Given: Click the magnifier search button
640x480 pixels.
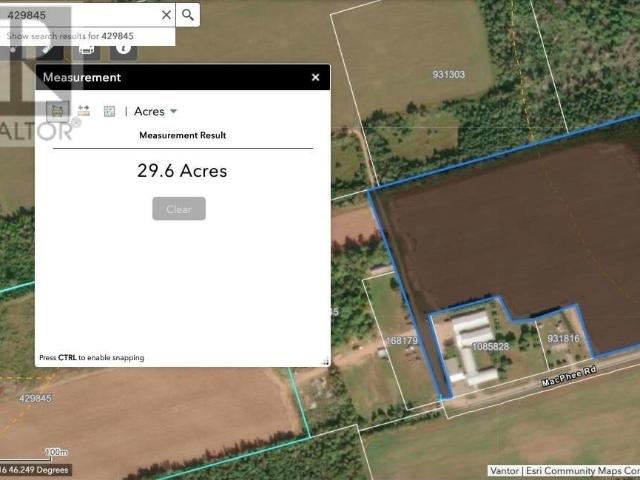Looking at the screenshot, I should (x=188, y=15).
